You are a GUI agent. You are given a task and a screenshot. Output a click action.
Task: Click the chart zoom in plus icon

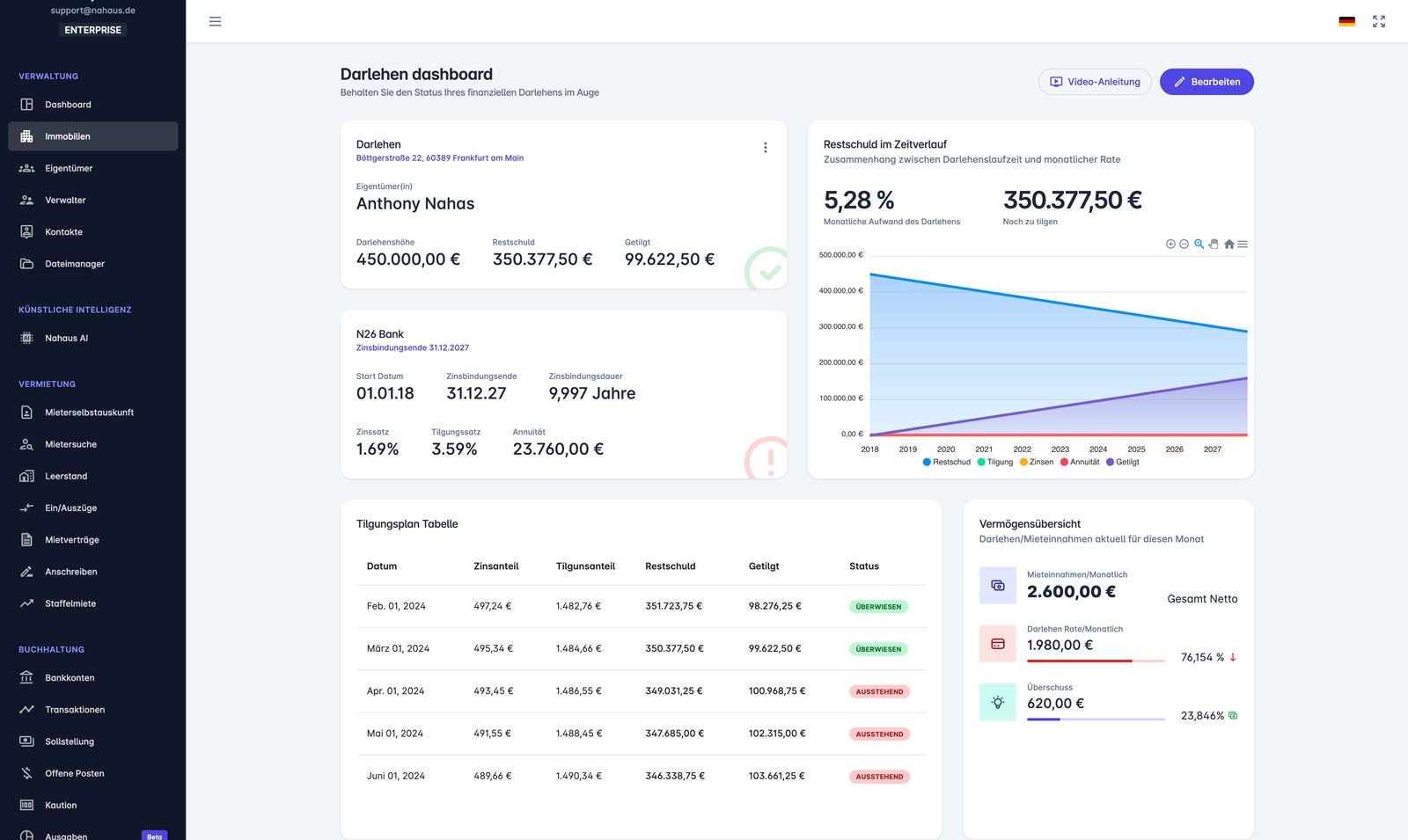1170,245
